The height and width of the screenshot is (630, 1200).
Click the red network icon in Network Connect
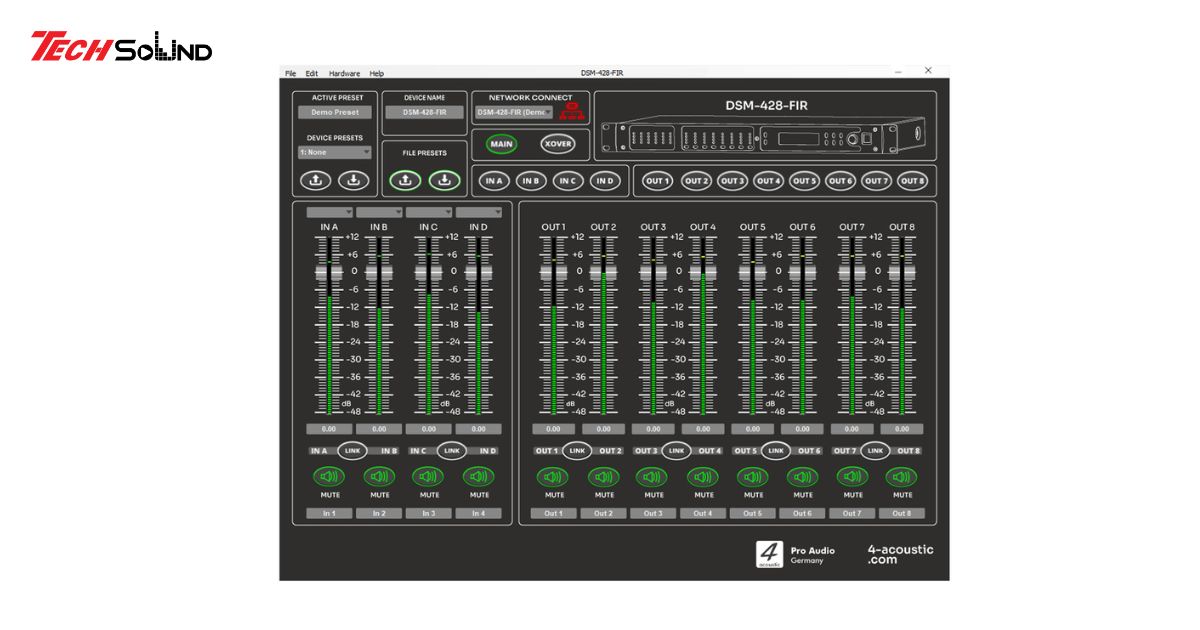570,111
